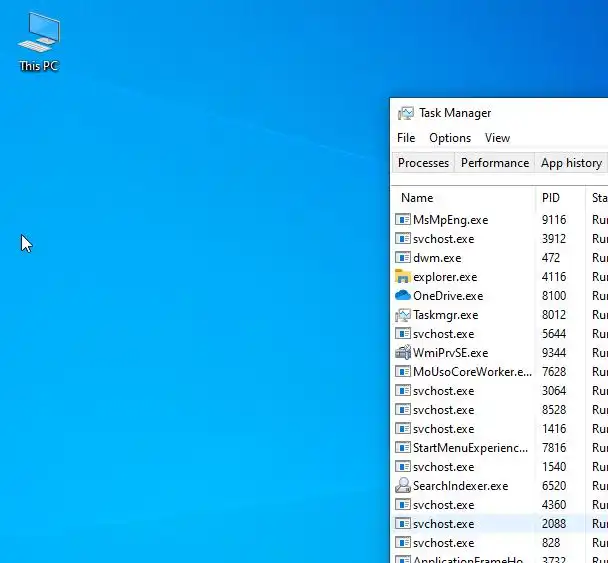Click PID value 8100
The image size is (608, 563).
554,296
